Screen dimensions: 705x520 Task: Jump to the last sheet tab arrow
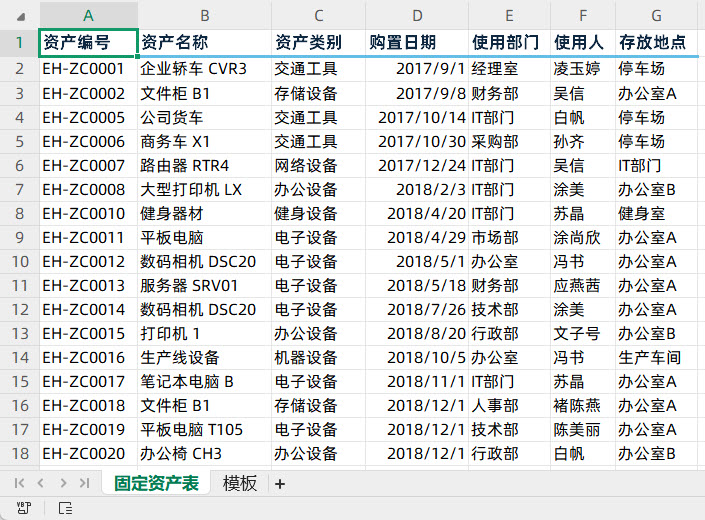(x=86, y=483)
